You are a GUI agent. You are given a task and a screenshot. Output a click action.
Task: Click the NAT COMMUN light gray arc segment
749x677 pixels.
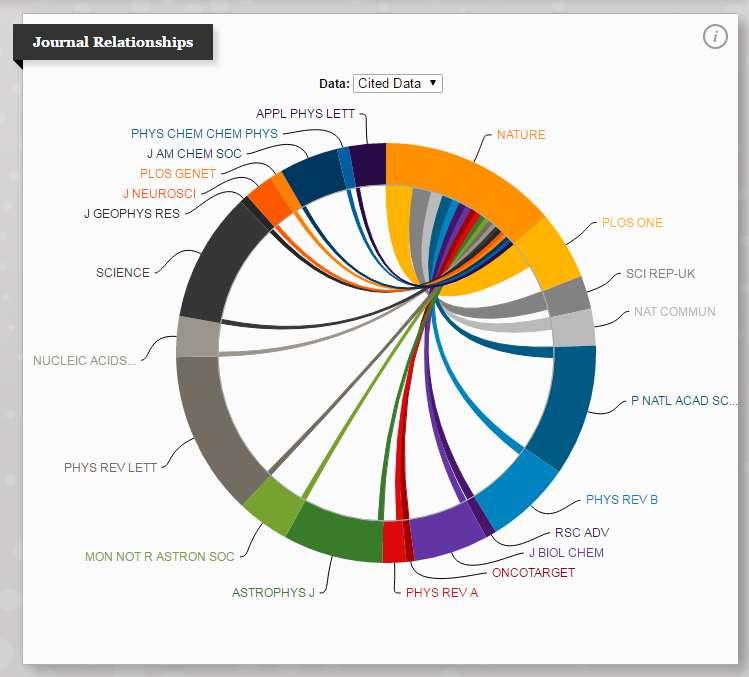click(x=573, y=328)
